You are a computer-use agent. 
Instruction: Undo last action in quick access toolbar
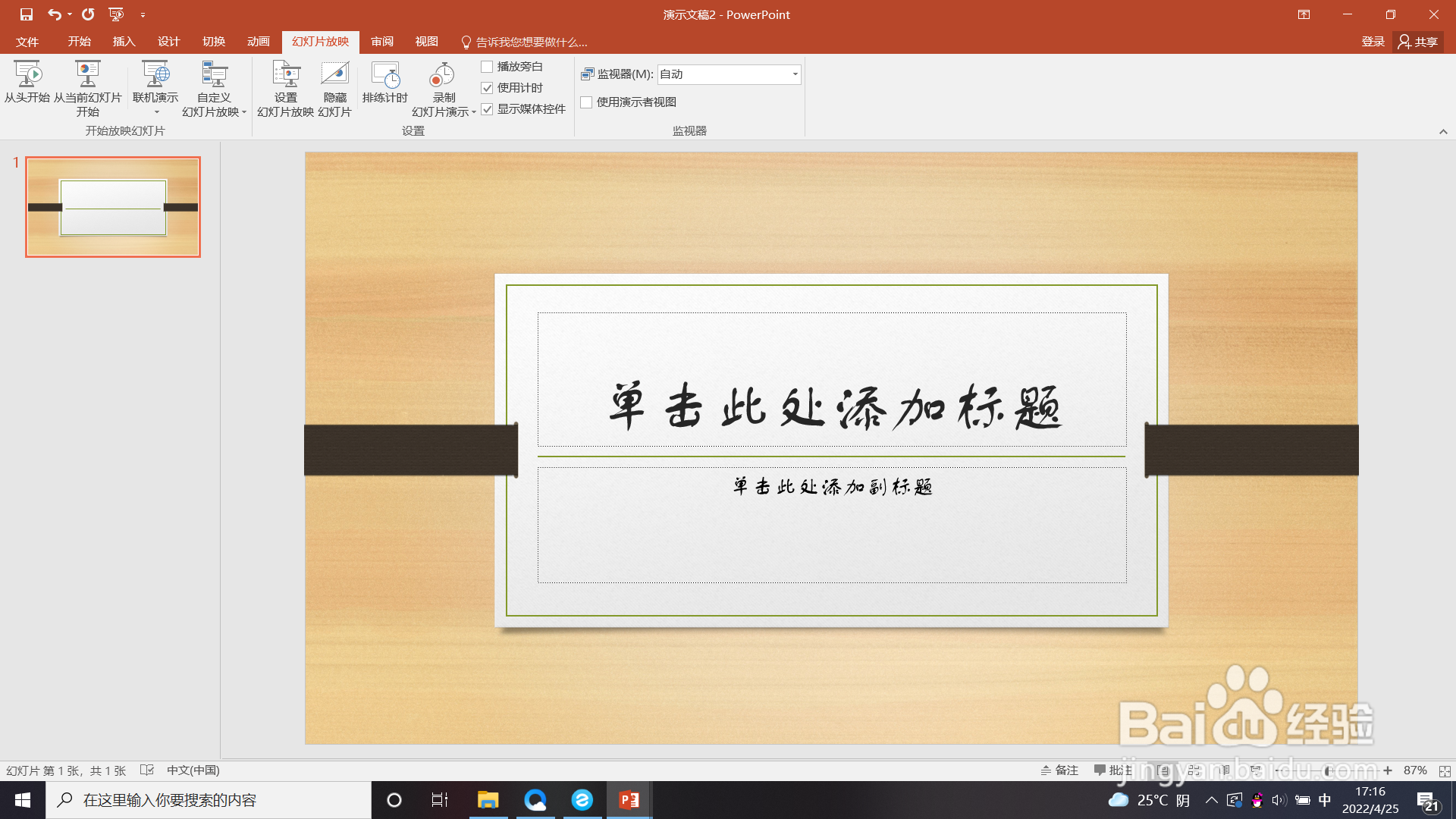(x=54, y=14)
